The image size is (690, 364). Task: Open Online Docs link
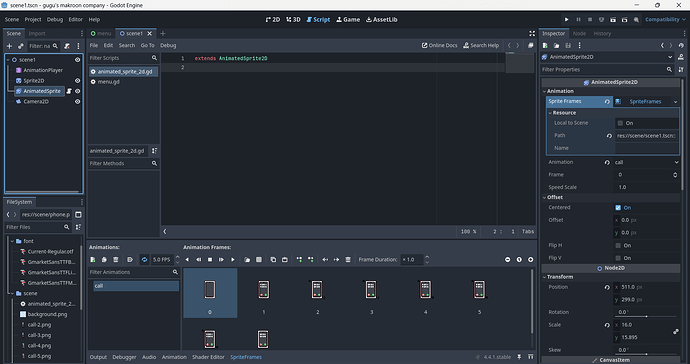[440, 45]
